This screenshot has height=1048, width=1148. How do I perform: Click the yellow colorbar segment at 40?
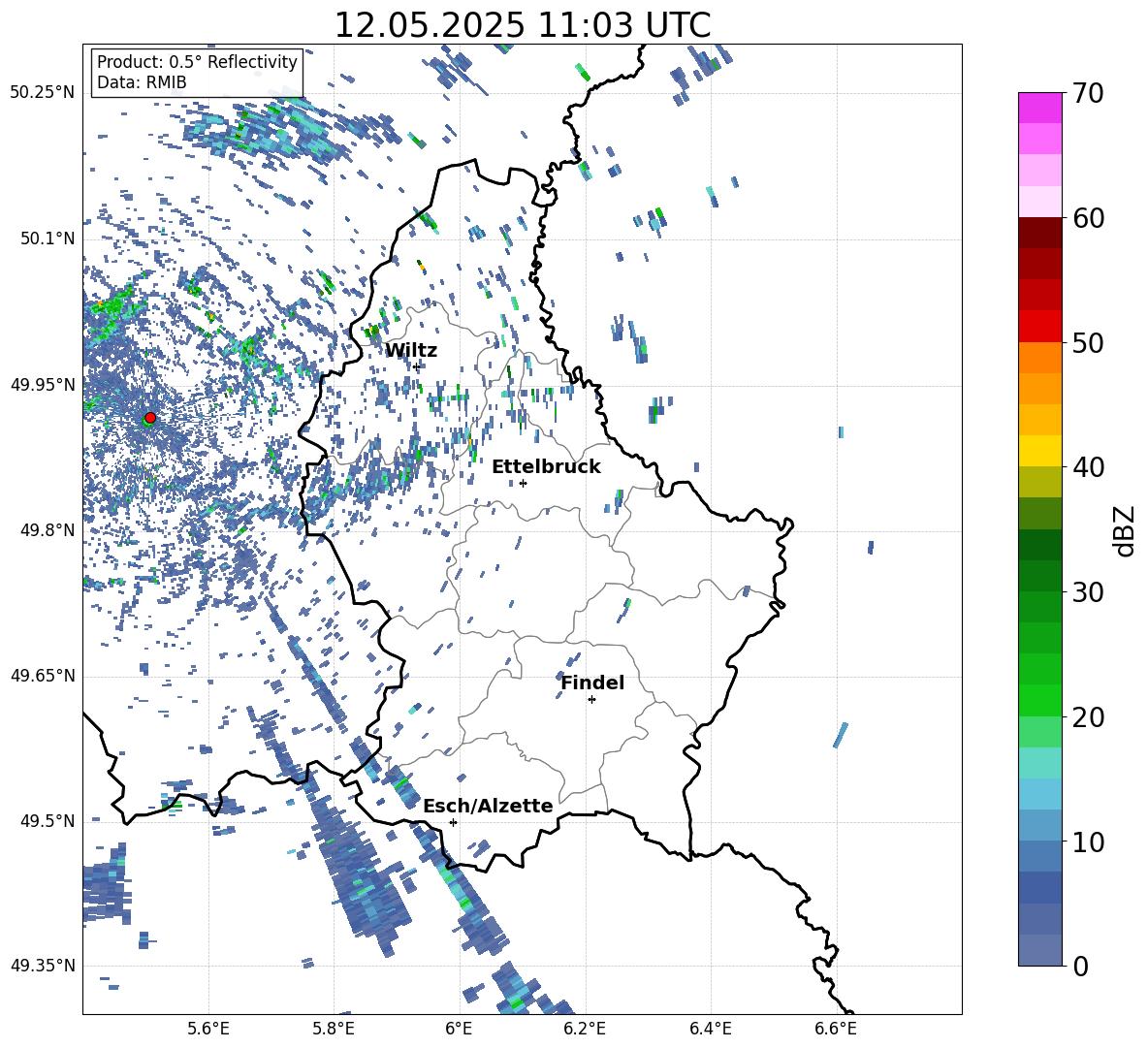(x=1040, y=451)
